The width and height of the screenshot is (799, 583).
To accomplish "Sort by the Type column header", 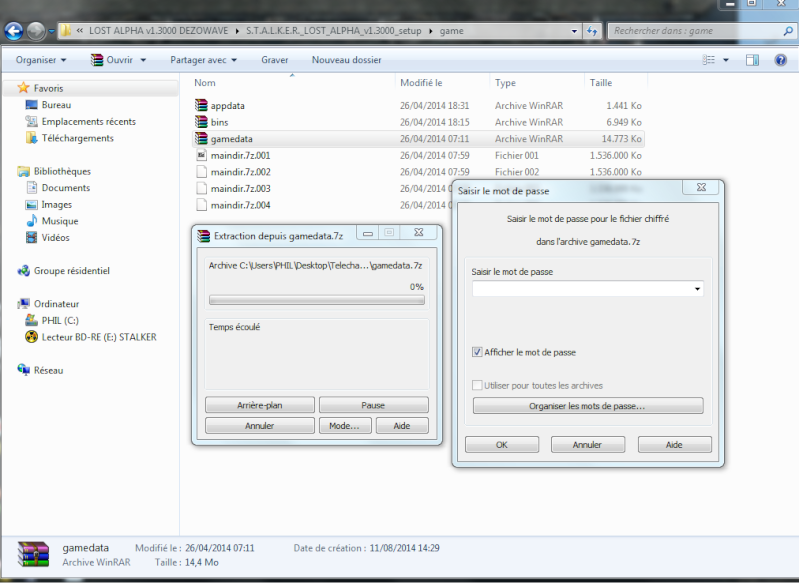I will [505, 83].
